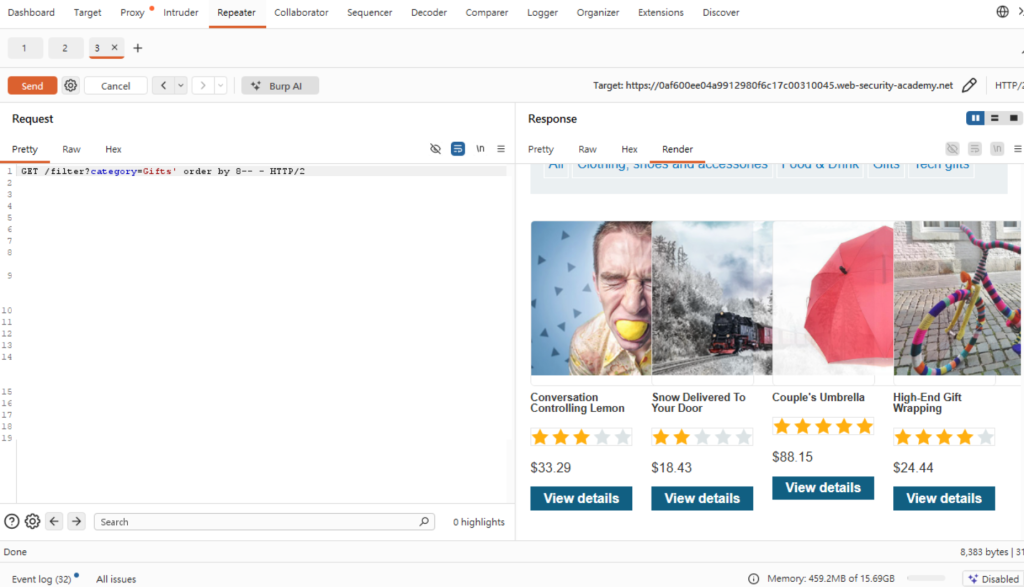1024x587 pixels.
Task: Open Event log in the status bar
Action: pyautogui.click(x=42, y=579)
